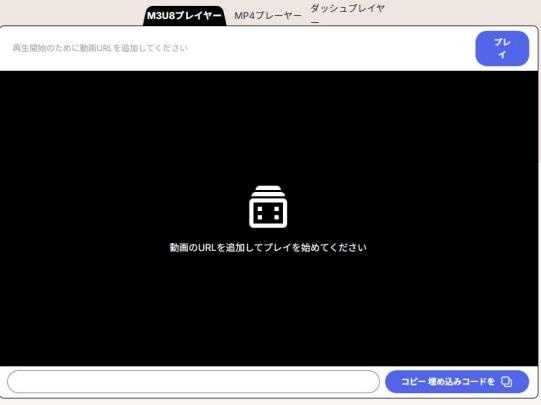The width and height of the screenshot is (541, 405).
Task: Click the film reel icon in the player
Action: [x=268, y=207]
